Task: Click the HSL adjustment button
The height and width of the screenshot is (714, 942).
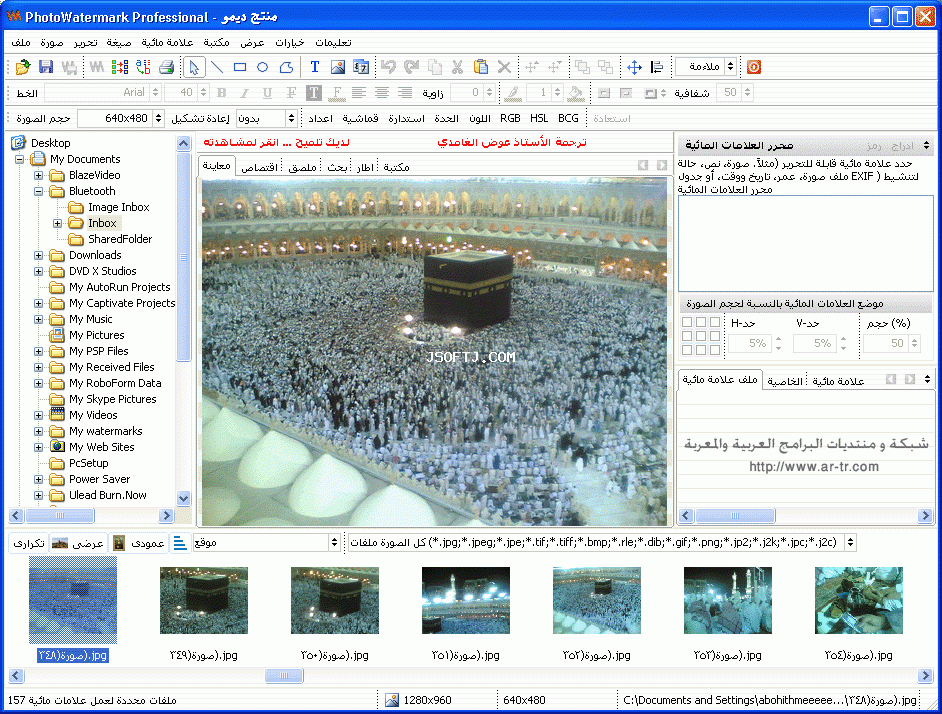Action: click(x=539, y=118)
